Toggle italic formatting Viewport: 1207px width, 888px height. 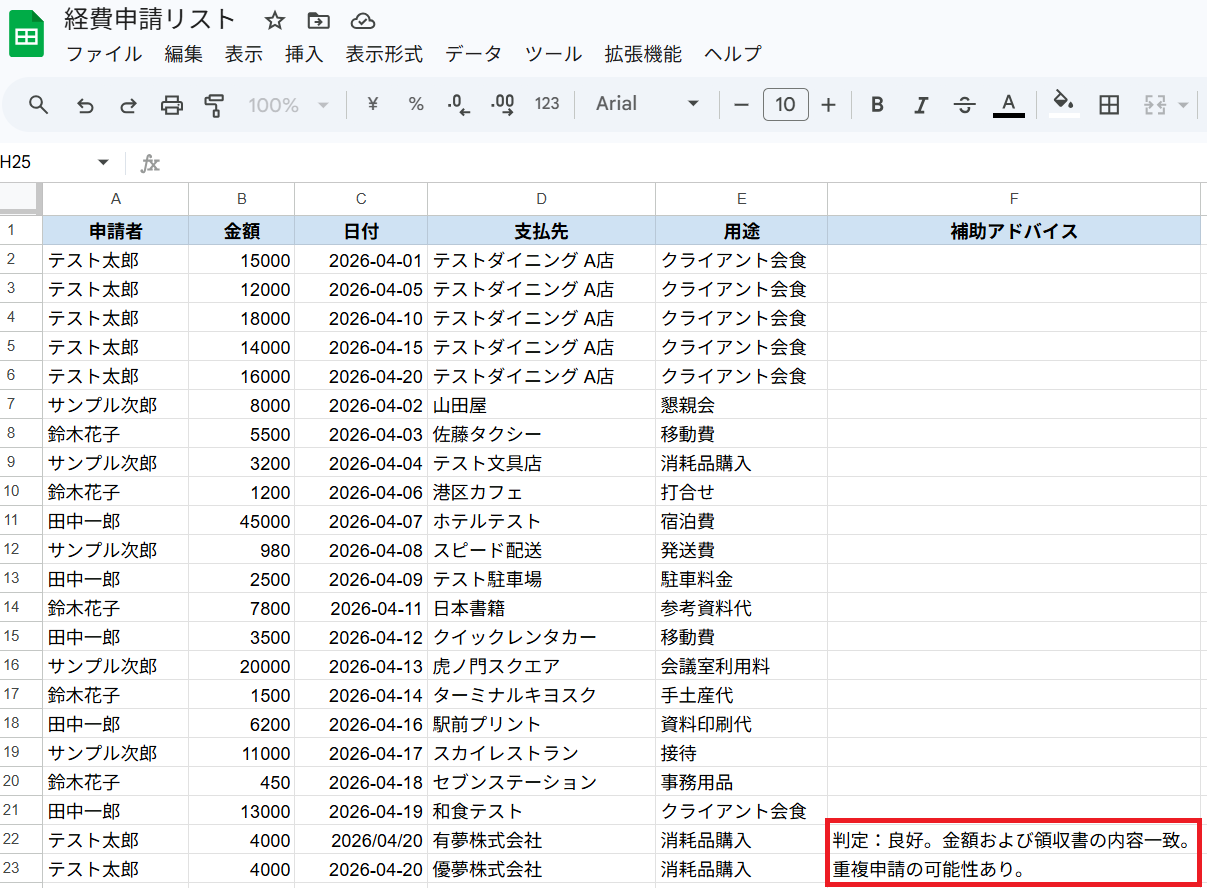pos(921,104)
